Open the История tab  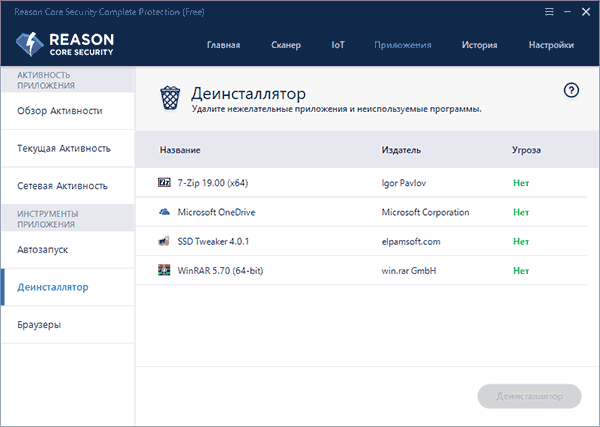point(479,45)
